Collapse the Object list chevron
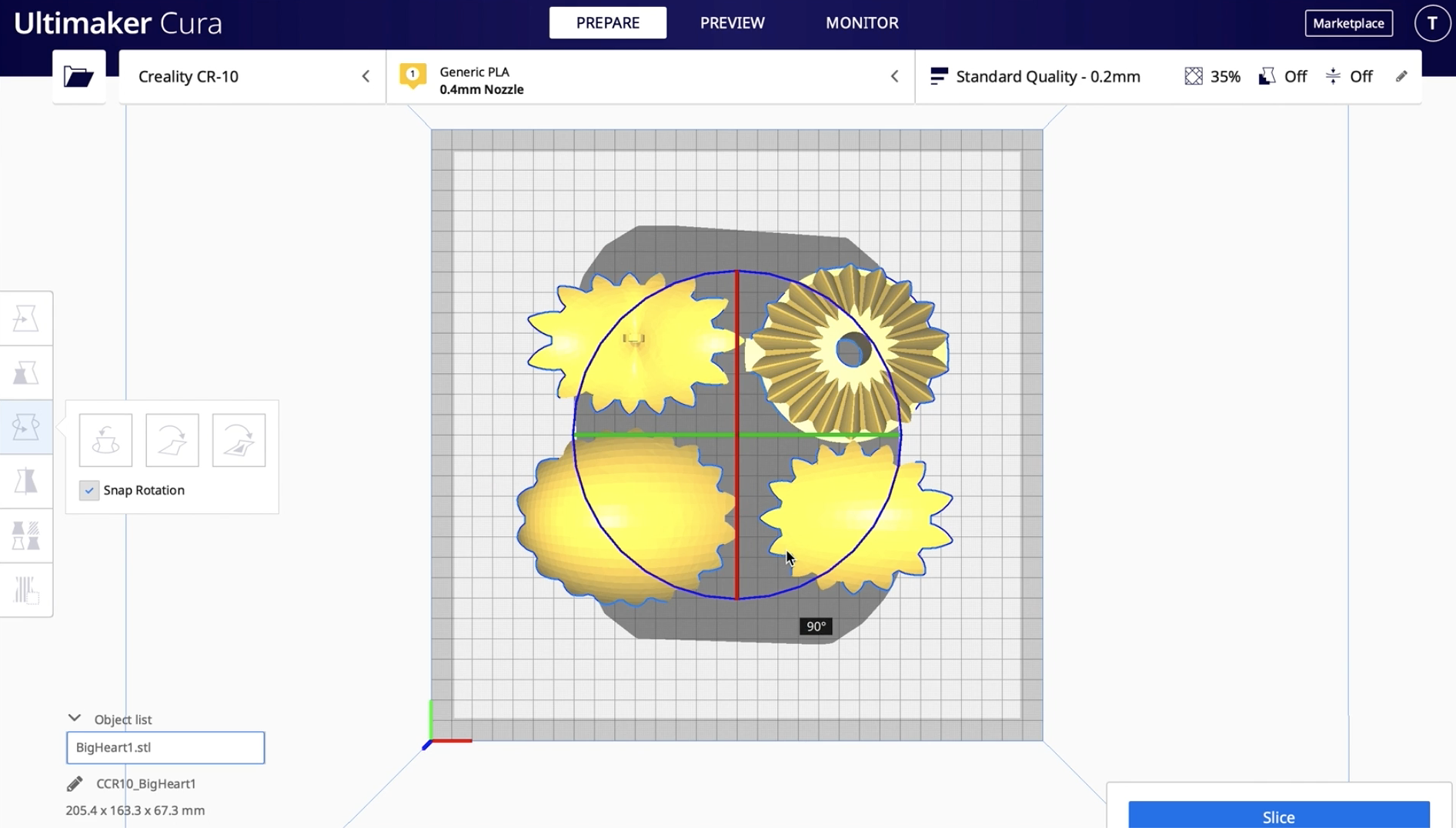 (x=75, y=718)
